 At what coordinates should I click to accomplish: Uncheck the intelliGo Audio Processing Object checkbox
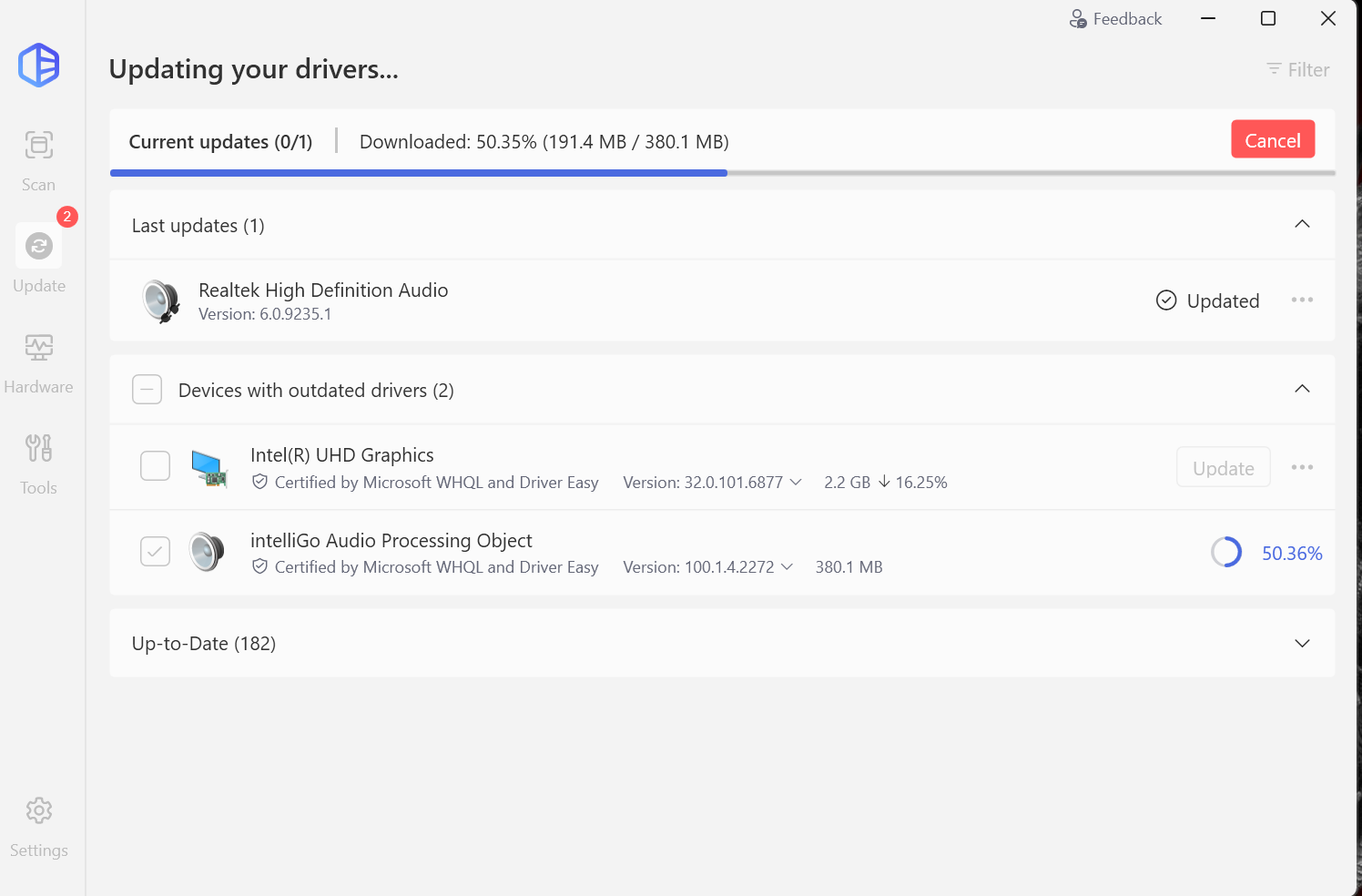(x=155, y=551)
